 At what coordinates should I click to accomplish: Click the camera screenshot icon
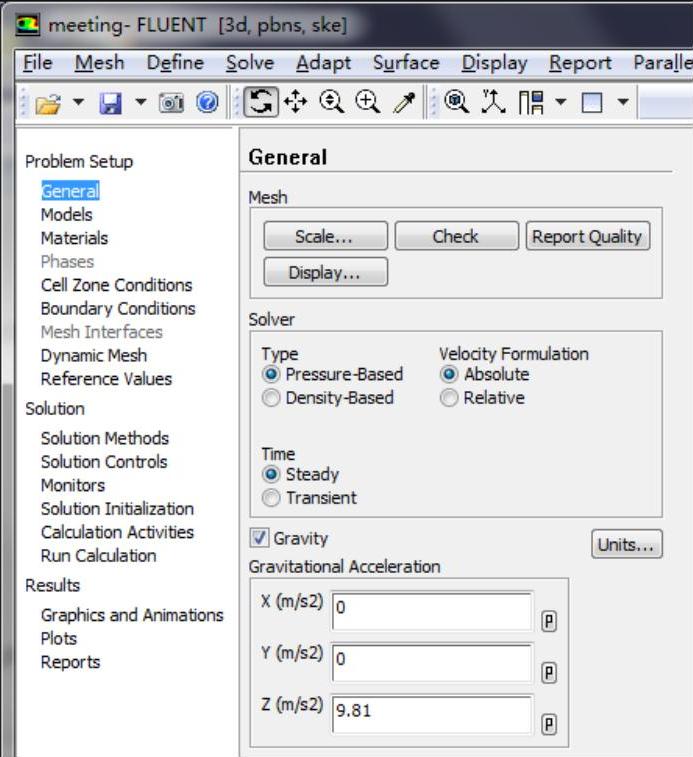pos(171,102)
